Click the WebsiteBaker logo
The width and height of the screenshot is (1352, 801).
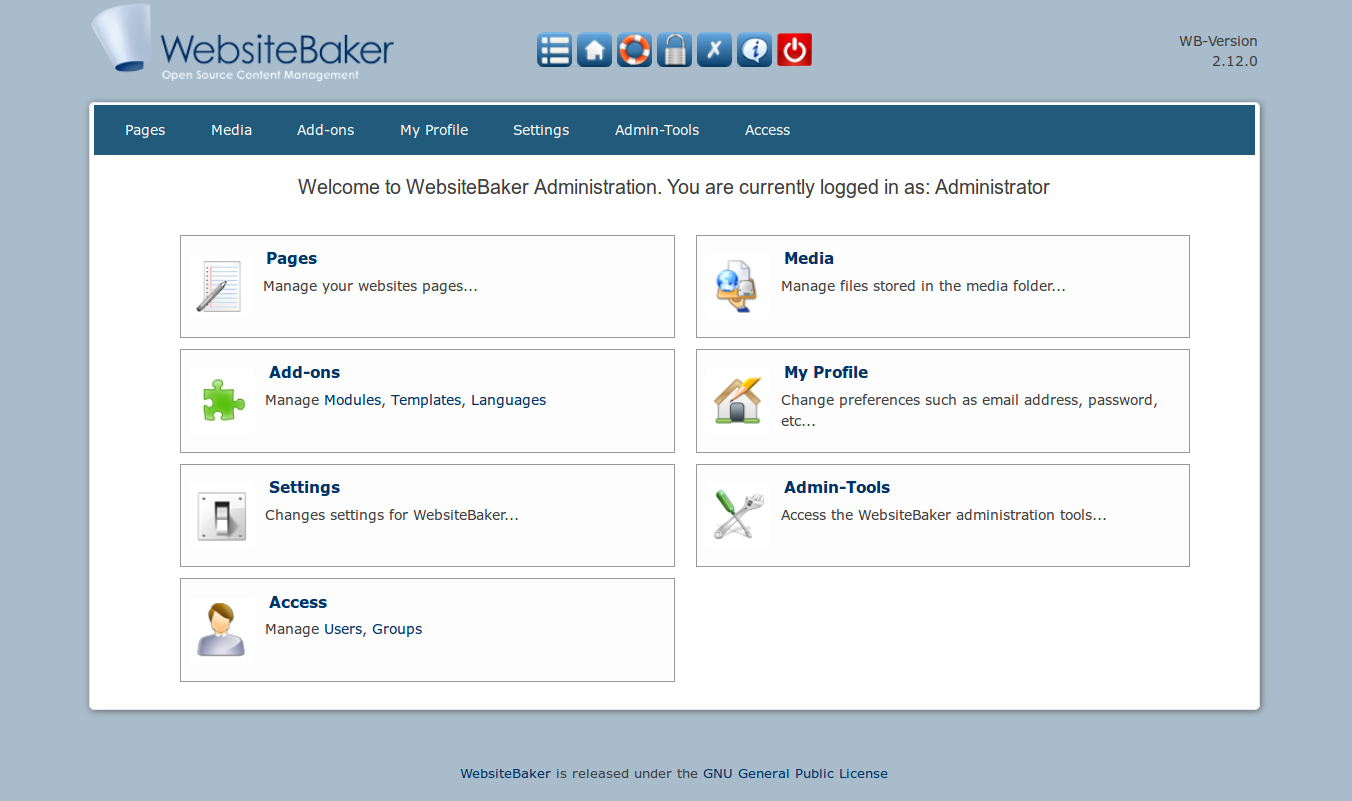click(x=243, y=43)
